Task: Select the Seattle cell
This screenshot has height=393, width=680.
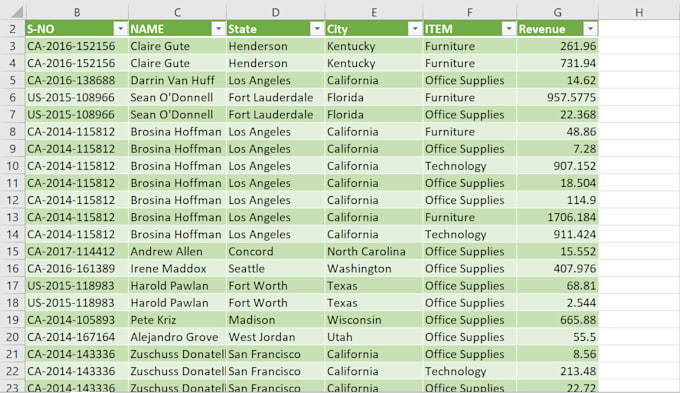Action: pyautogui.click(x=275, y=269)
